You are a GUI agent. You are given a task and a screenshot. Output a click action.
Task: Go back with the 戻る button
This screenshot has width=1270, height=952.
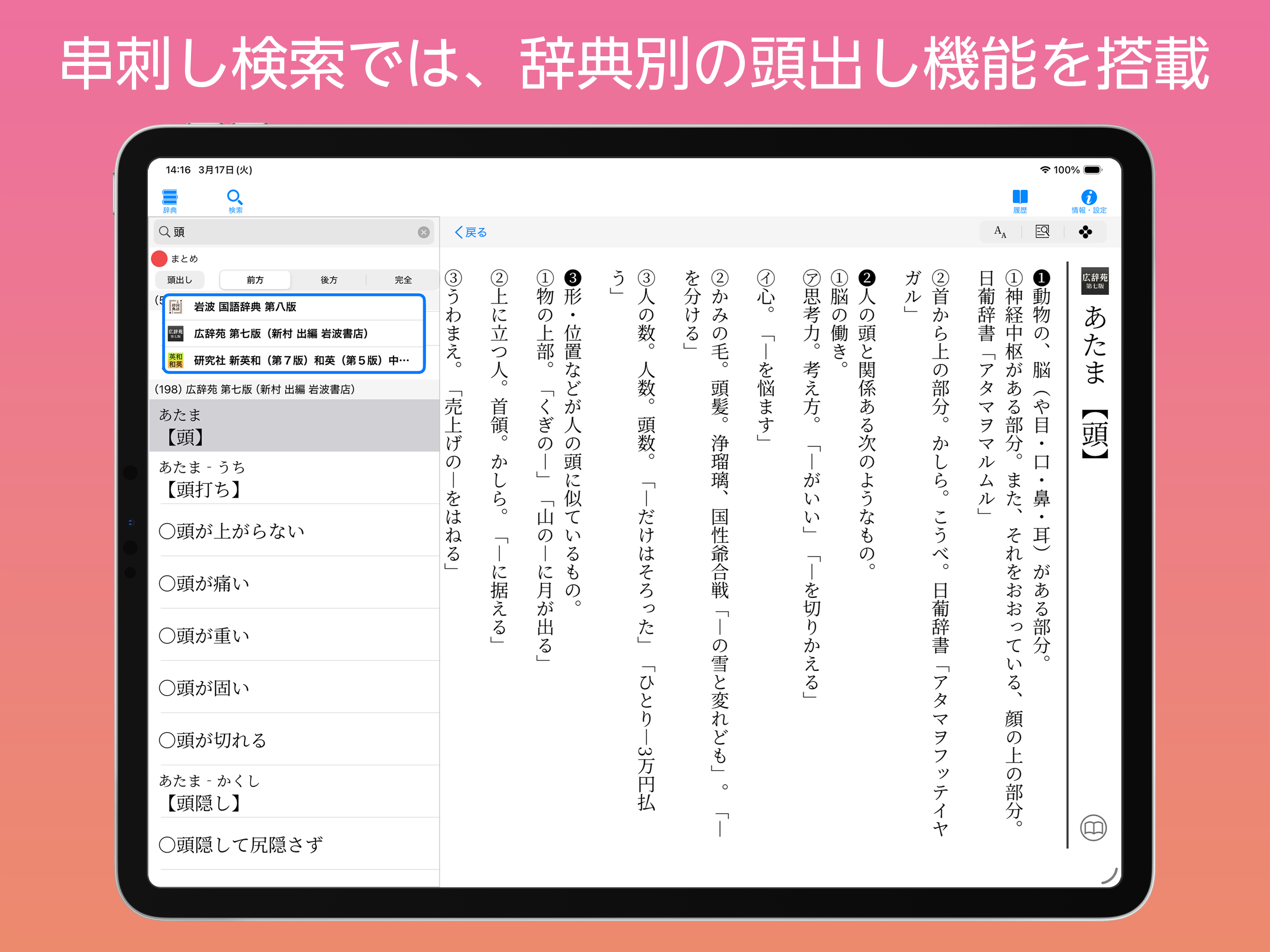coord(470,232)
